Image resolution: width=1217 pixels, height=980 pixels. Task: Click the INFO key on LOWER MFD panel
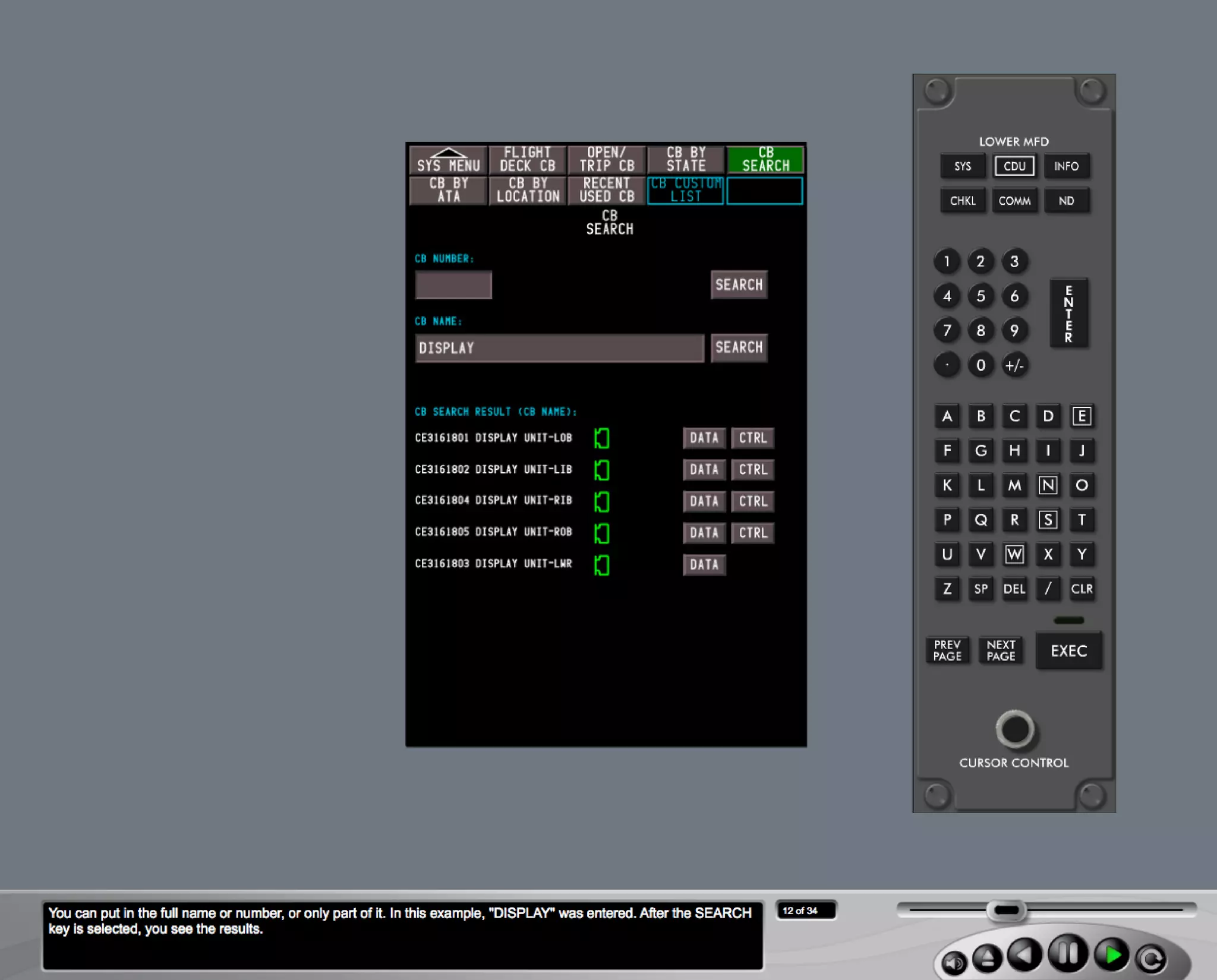pos(1066,166)
